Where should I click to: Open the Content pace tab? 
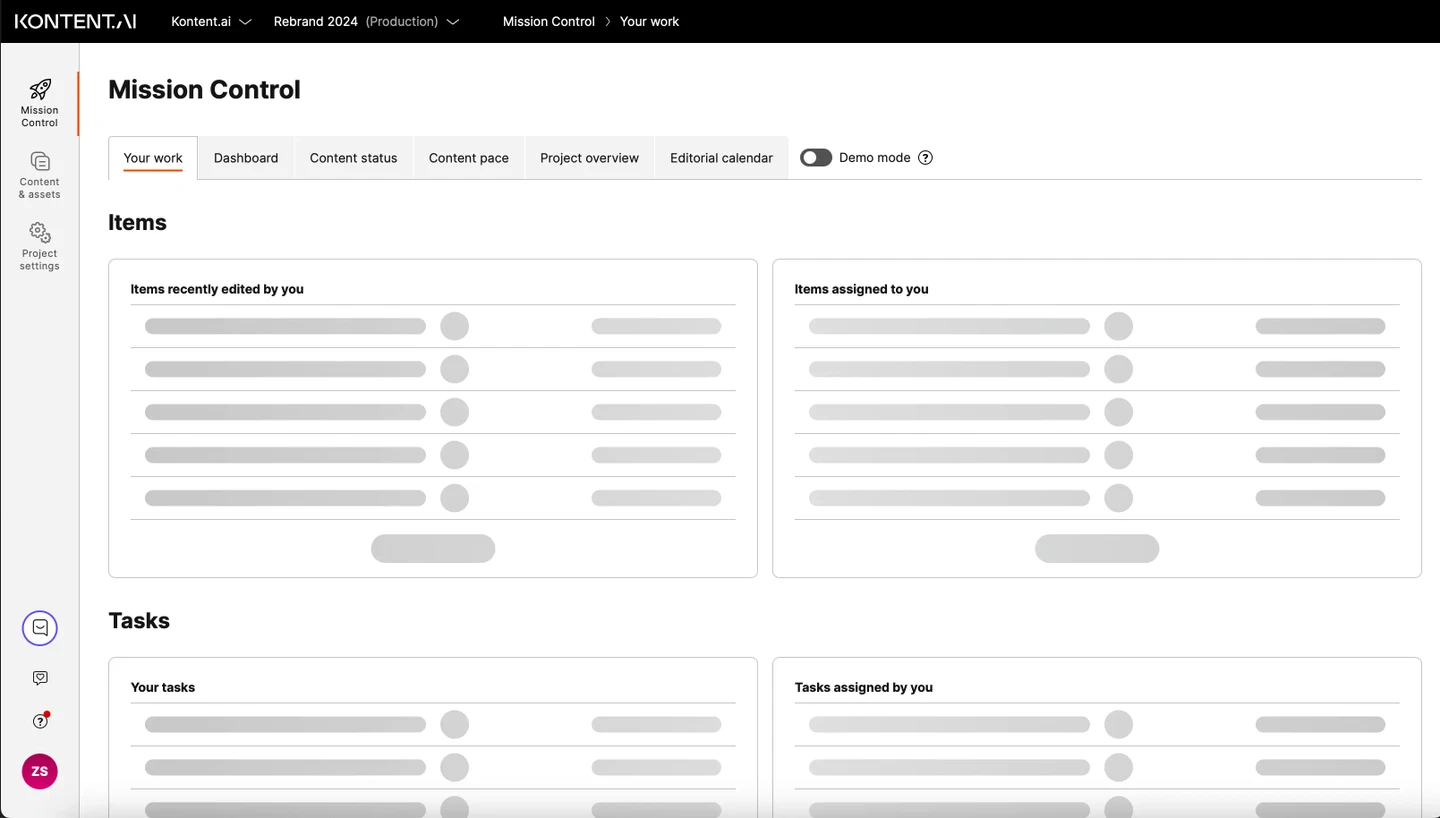(x=468, y=158)
